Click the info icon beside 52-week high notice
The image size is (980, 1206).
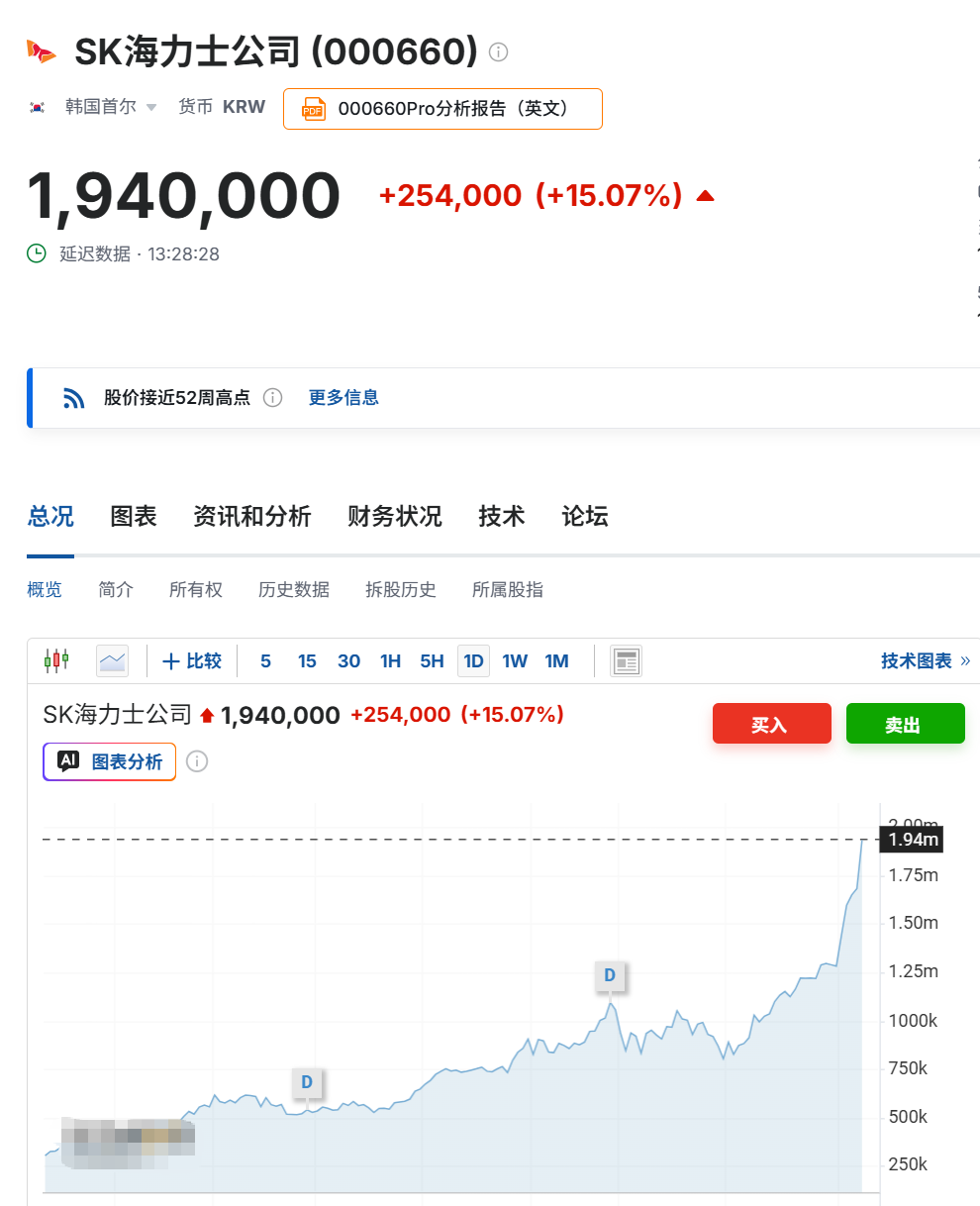273,398
